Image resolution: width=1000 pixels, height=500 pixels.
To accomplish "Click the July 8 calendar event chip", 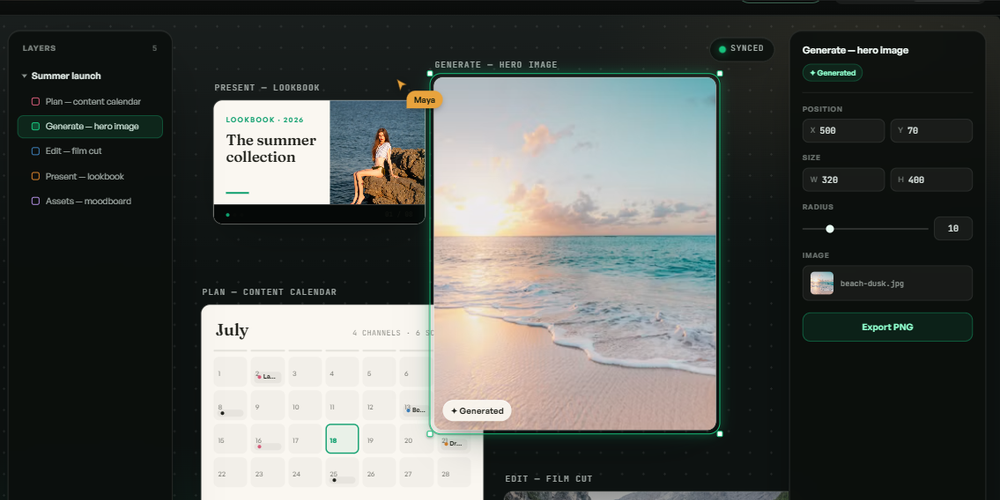I will pos(230,413).
